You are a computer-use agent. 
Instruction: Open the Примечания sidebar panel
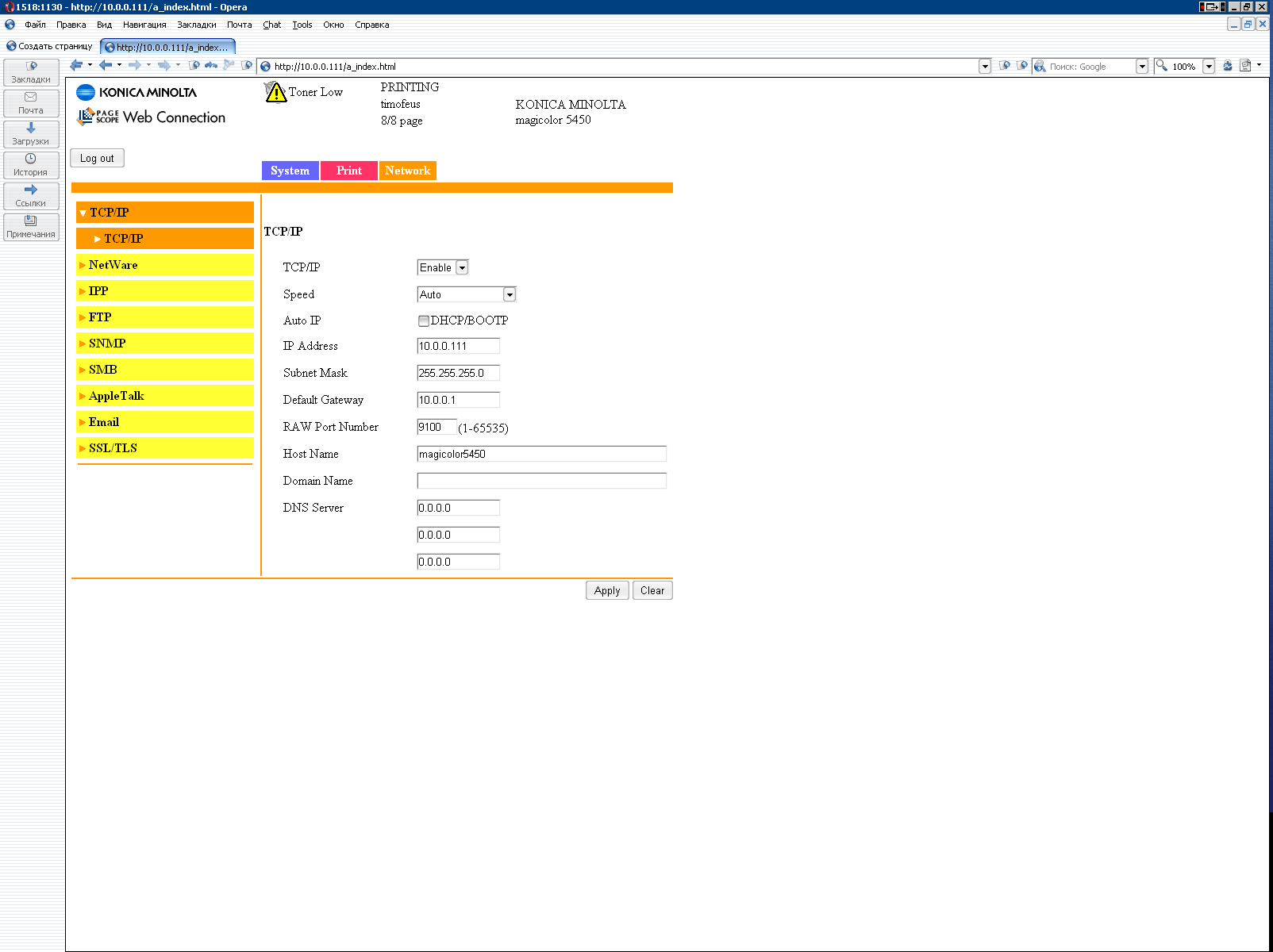click(x=31, y=227)
